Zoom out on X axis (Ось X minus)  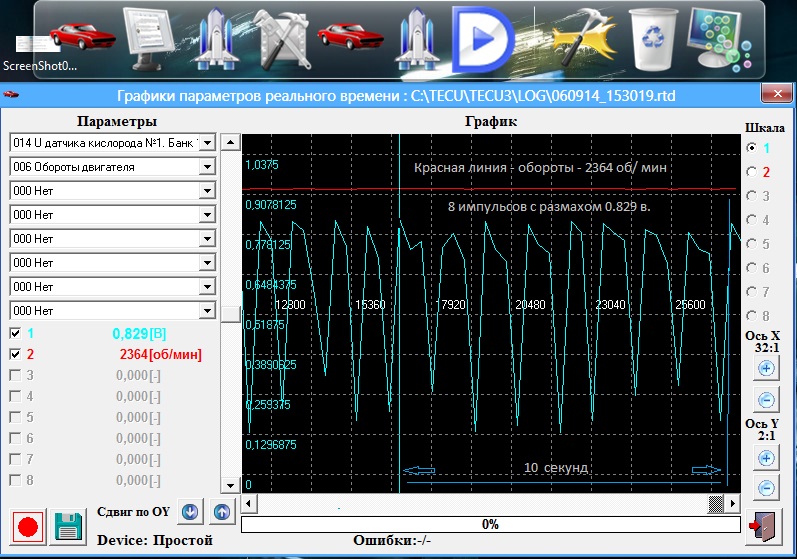[766, 400]
